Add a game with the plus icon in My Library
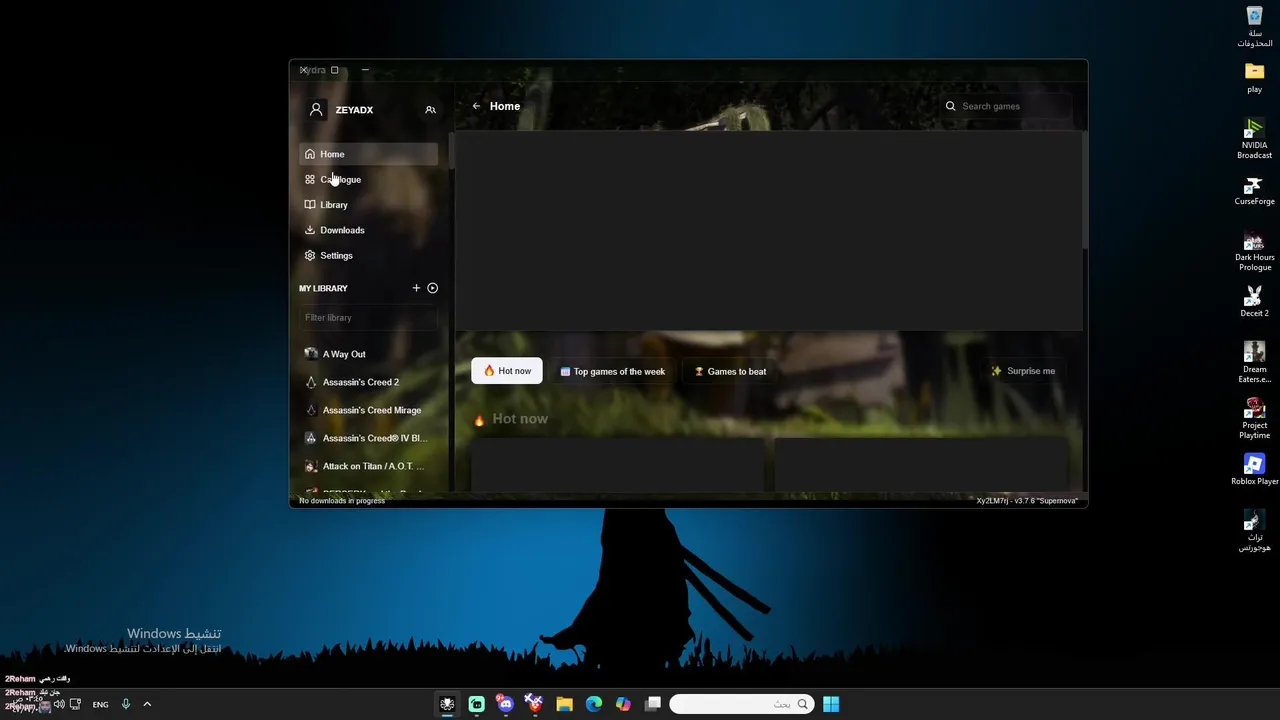The height and width of the screenshot is (720, 1280). coord(416,288)
